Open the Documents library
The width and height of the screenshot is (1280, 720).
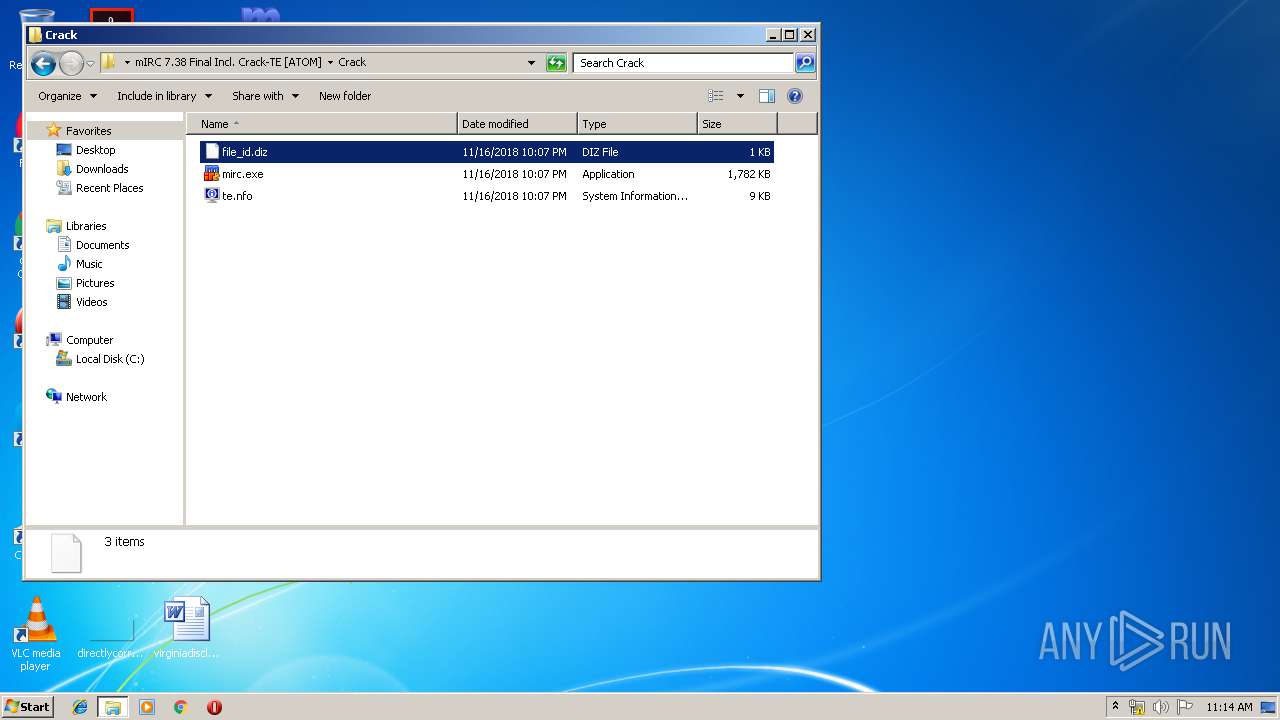[x=103, y=245]
